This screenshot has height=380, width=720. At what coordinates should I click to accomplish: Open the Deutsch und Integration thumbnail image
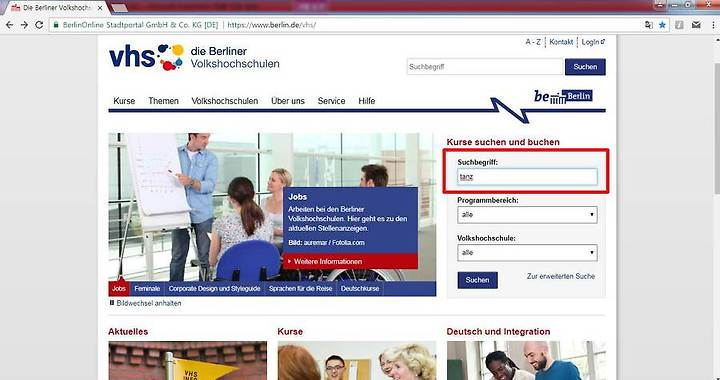click(526, 360)
